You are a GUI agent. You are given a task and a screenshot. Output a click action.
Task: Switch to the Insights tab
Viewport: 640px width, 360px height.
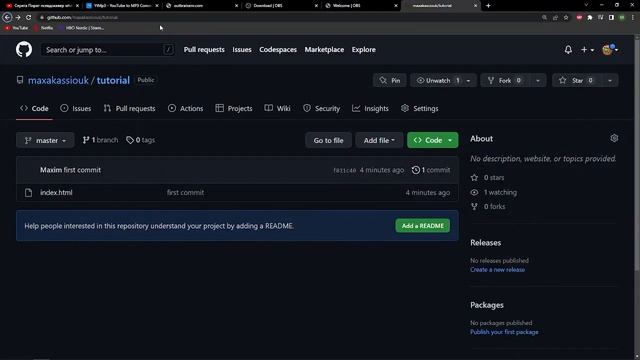click(x=370, y=108)
